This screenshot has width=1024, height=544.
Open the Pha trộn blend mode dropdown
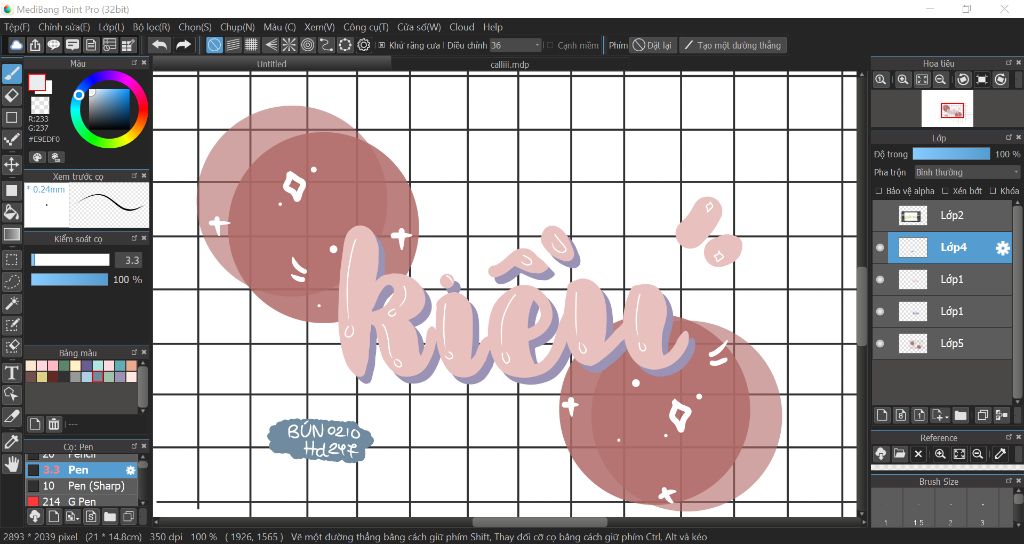[x=967, y=172]
